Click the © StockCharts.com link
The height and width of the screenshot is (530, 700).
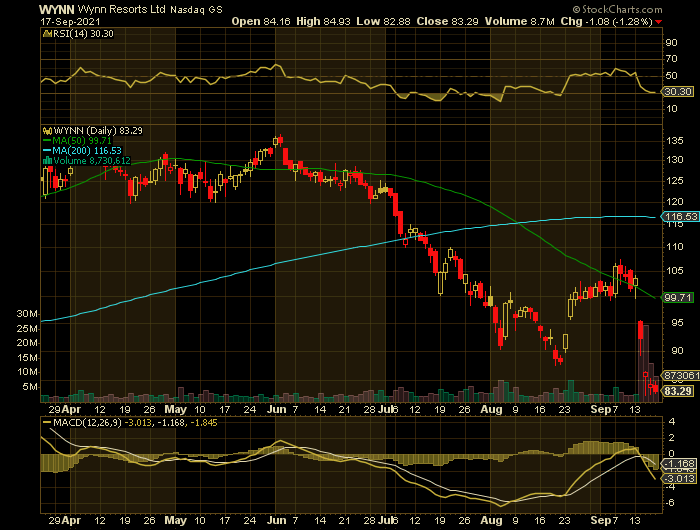(617, 9)
